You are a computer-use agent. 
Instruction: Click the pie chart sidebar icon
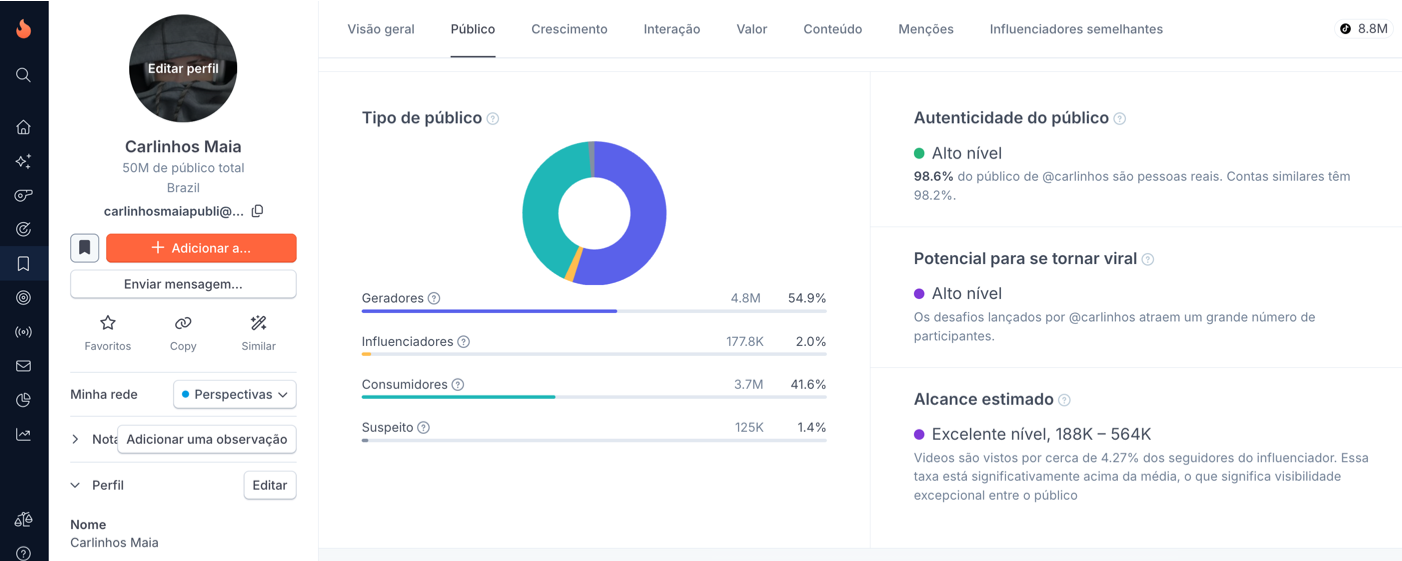pos(23,400)
